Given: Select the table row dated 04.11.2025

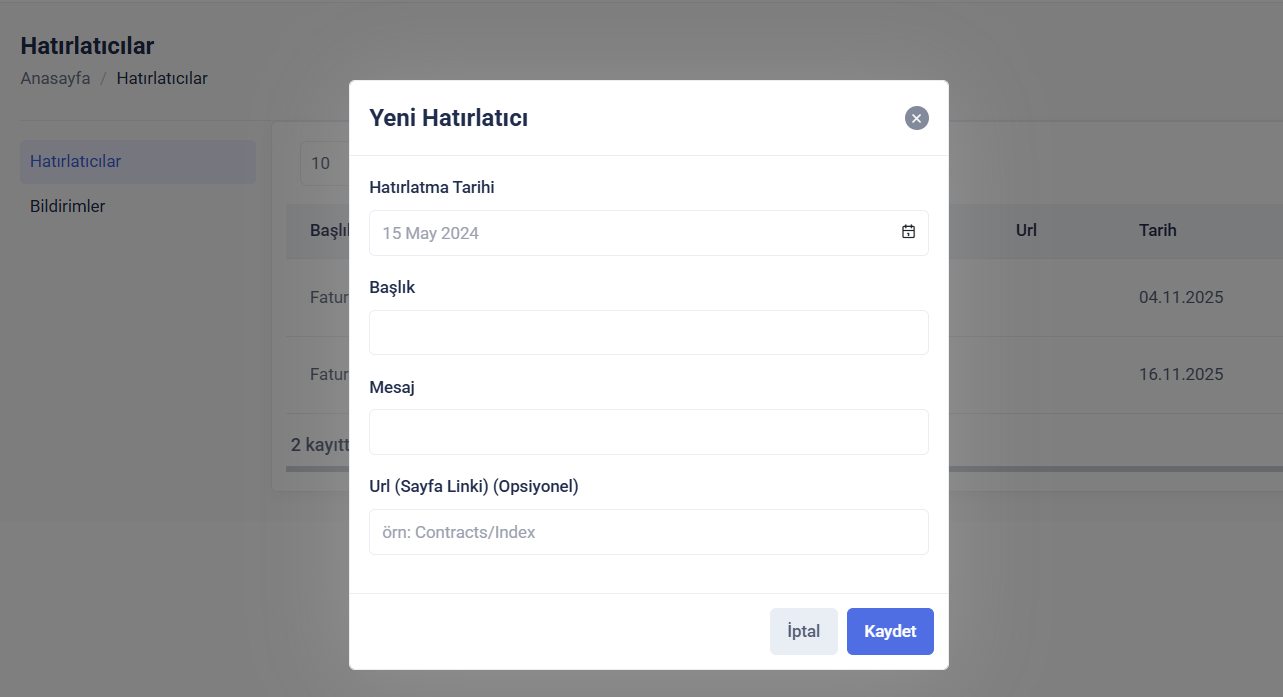Looking at the screenshot, I should (x=1180, y=297).
